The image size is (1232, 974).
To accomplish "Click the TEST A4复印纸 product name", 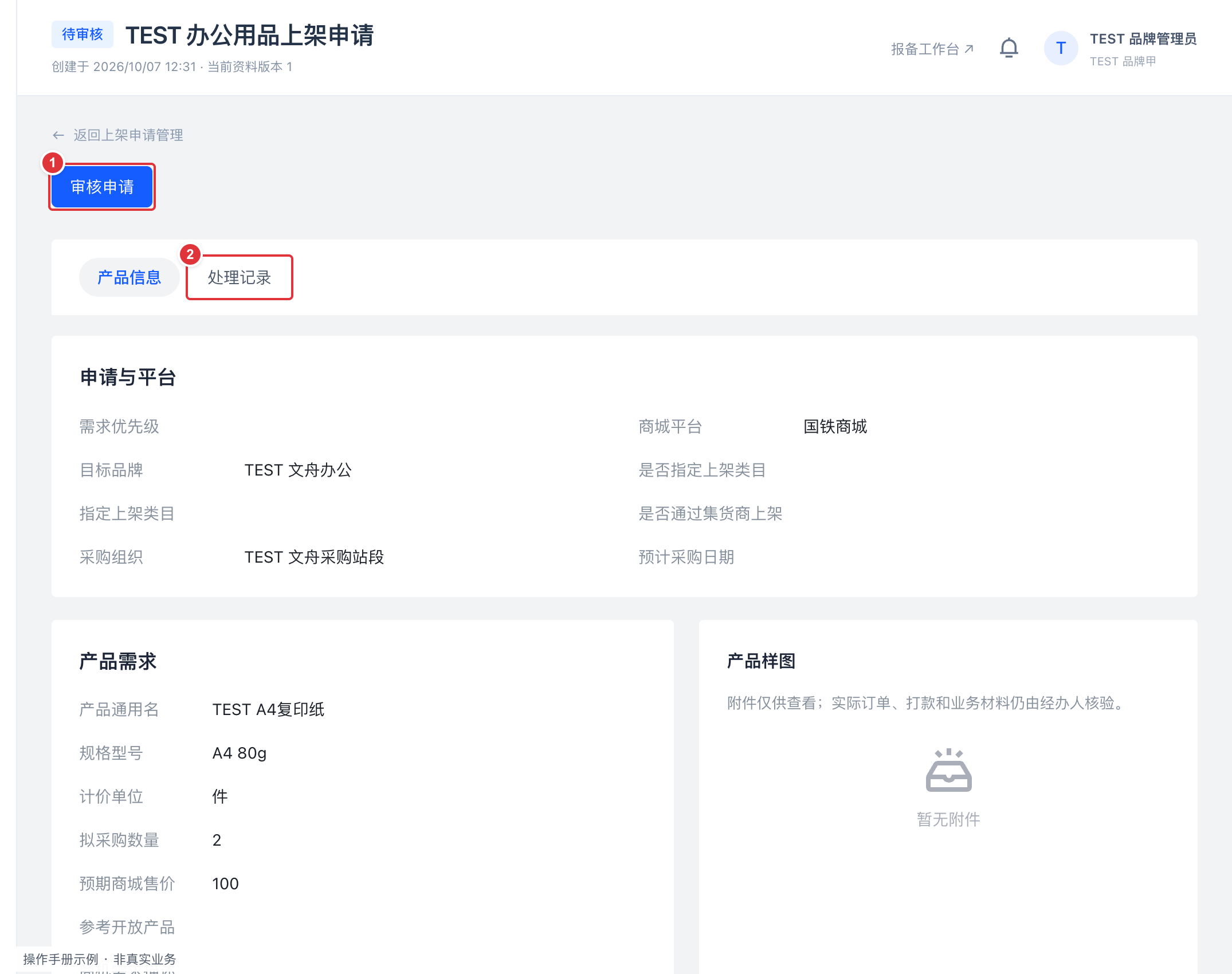I will coord(268,710).
